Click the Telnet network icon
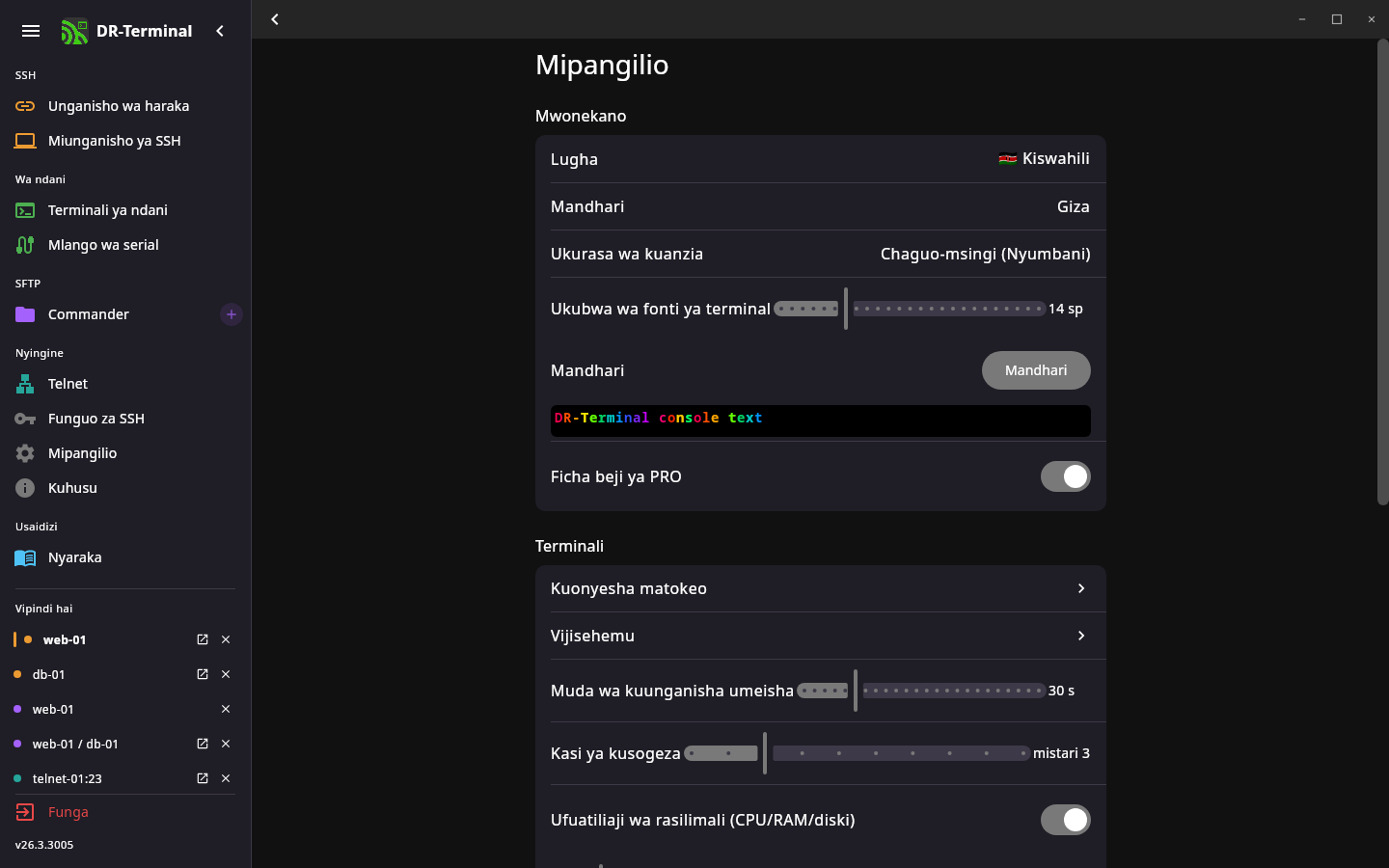The height and width of the screenshot is (868, 1389). coord(25,384)
